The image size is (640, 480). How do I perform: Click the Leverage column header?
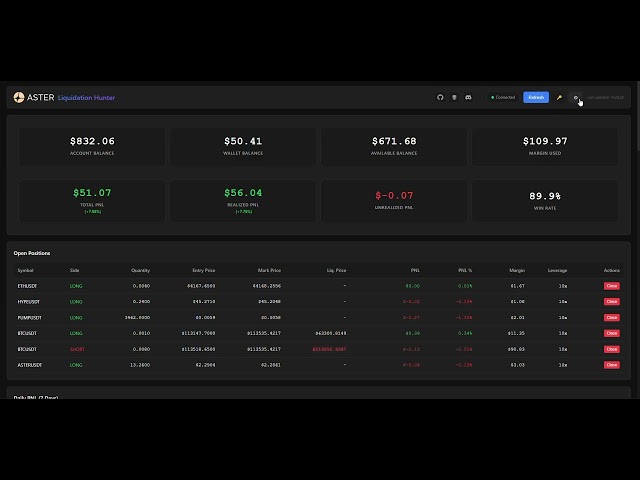point(557,270)
